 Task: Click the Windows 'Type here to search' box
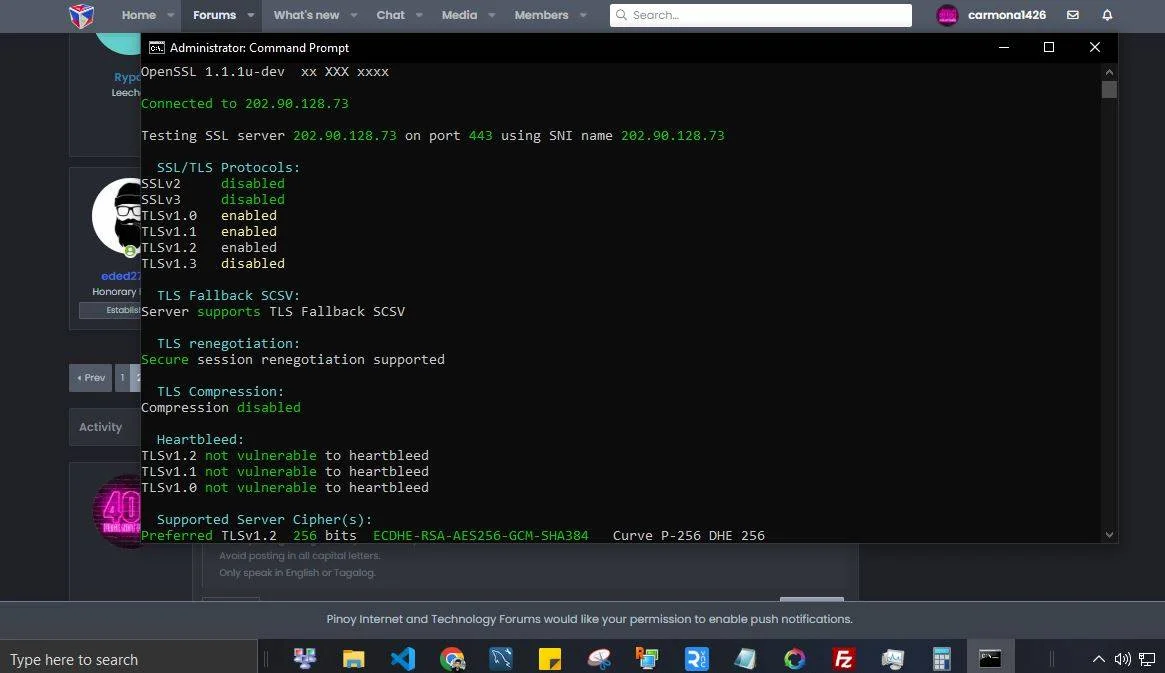click(x=129, y=659)
